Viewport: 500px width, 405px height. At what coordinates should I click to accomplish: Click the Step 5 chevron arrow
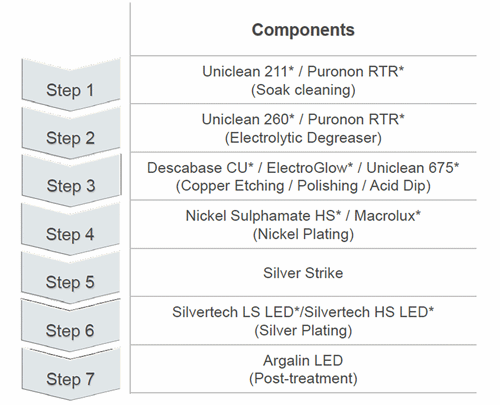pyautogui.click(x=70, y=277)
